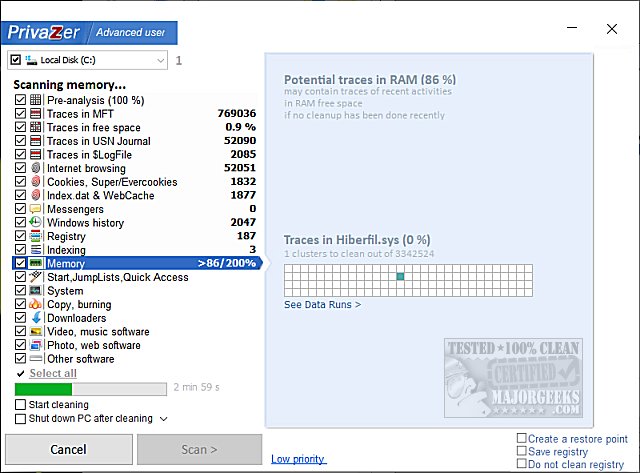Click the Traces in free space icon
The width and height of the screenshot is (640, 473).
click(x=36, y=127)
